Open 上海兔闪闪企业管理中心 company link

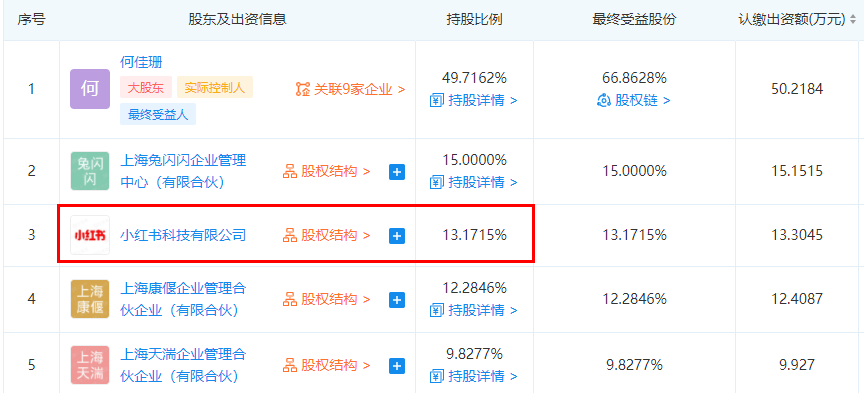(183, 171)
